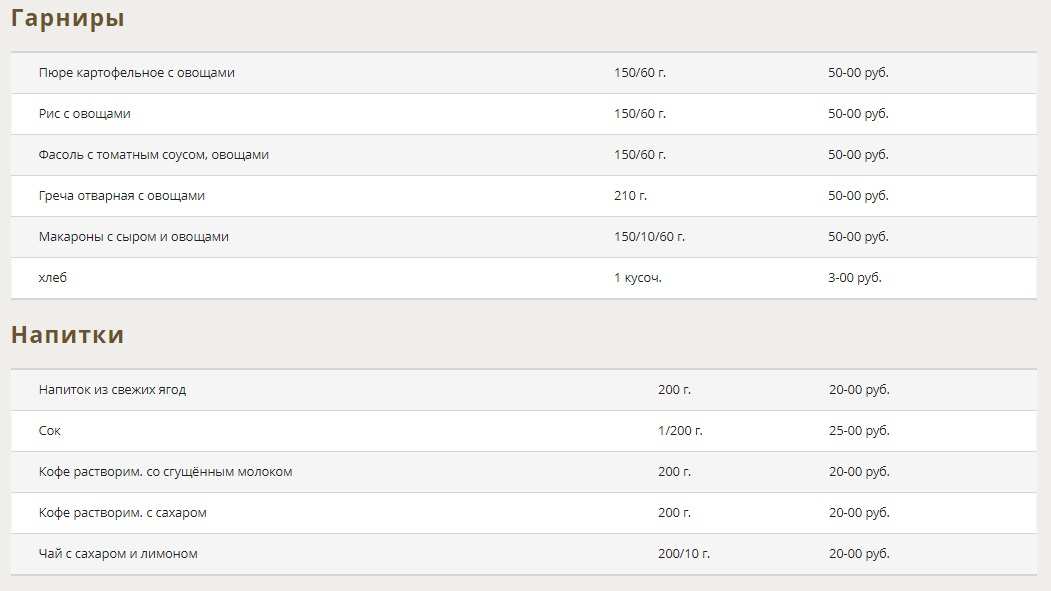
Task: Click the "Рис с овощами" row name
Action: tap(85, 114)
